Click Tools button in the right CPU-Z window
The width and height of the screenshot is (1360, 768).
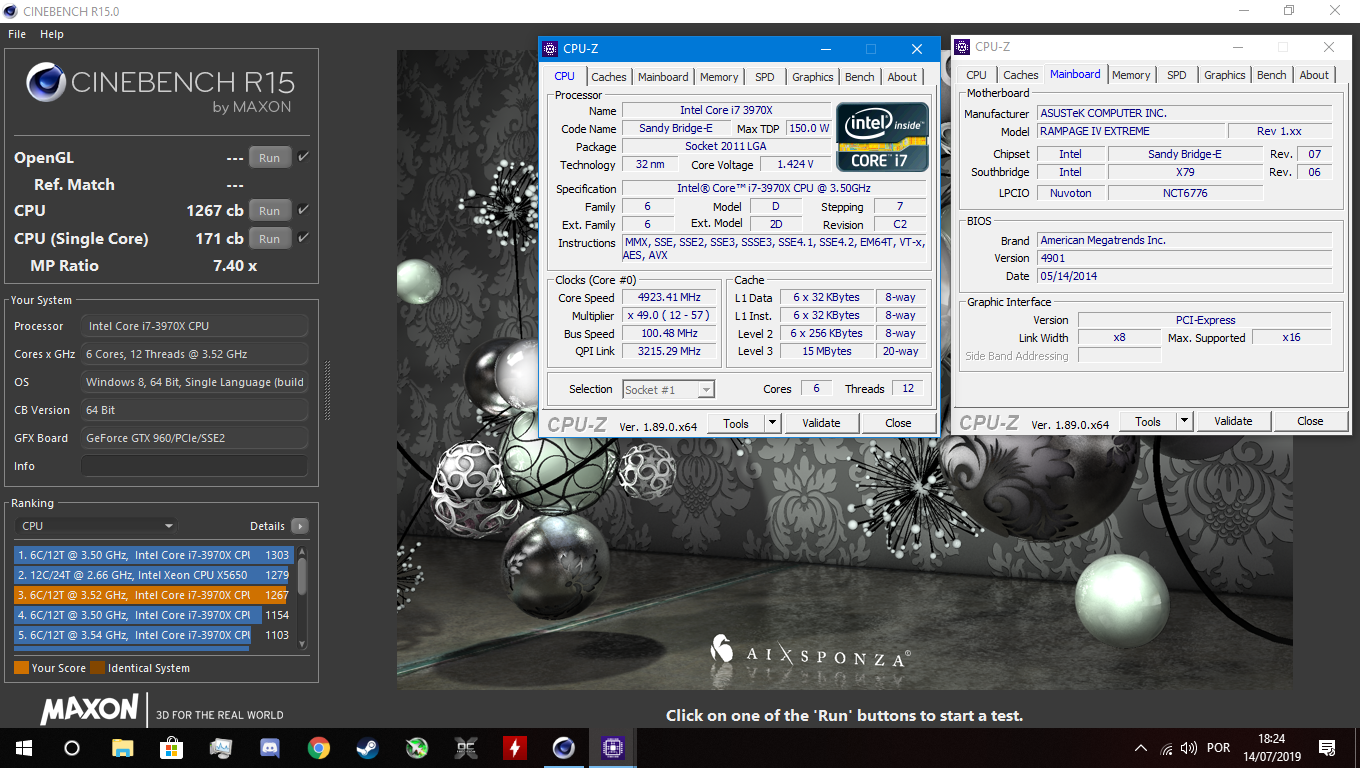coord(1148,421)
